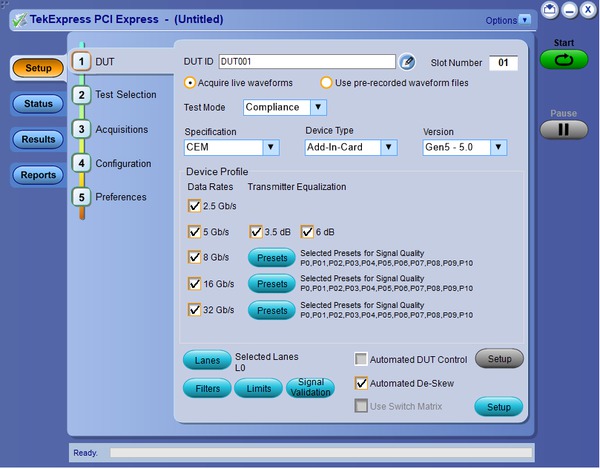The image size is (600, 469).
Task: Open the Version Gen5 dropdown
Action: click(499, 147)
